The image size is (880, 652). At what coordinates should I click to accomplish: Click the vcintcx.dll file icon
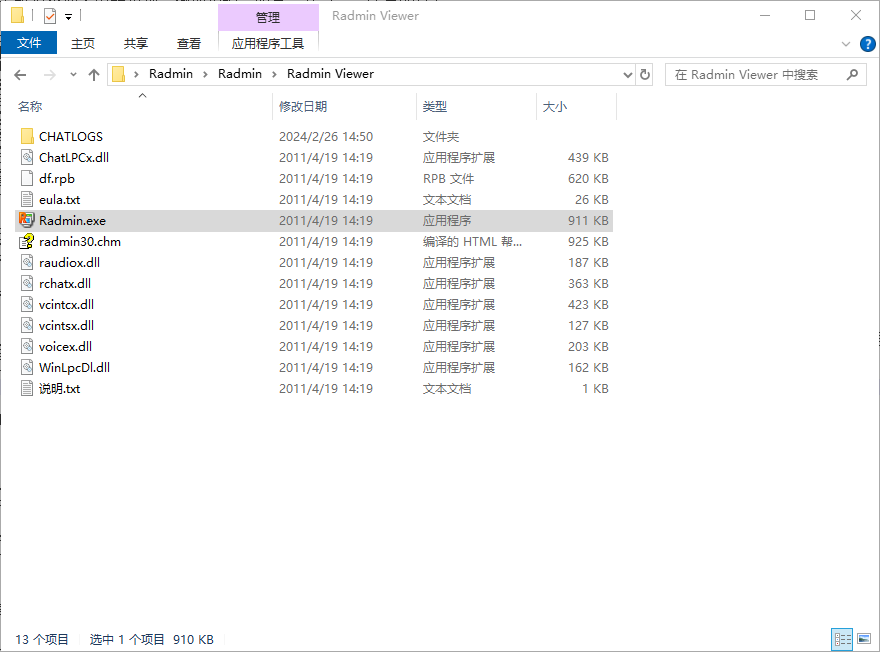click(x=26, y=305)
